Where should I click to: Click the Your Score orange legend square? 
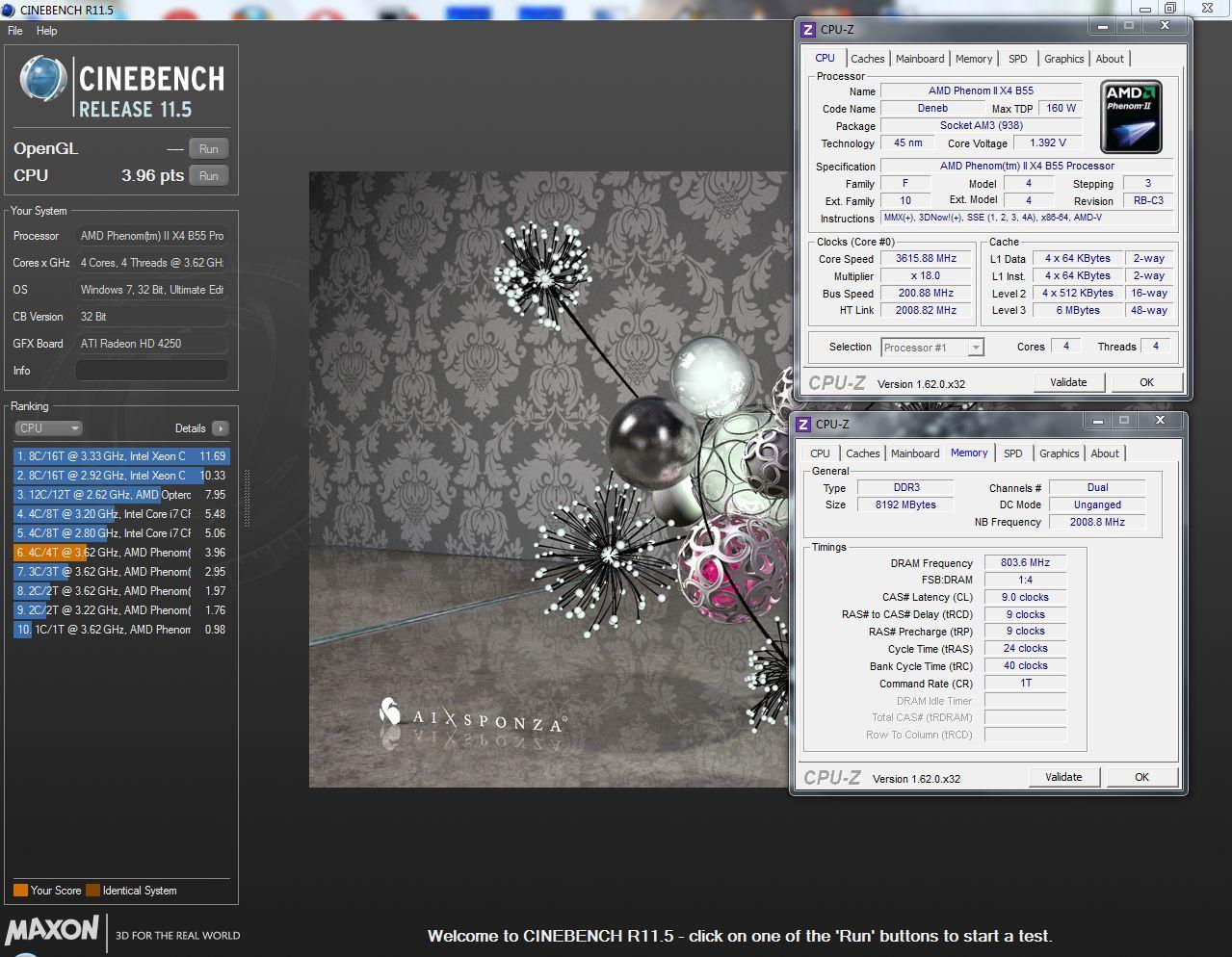point(20,891)
